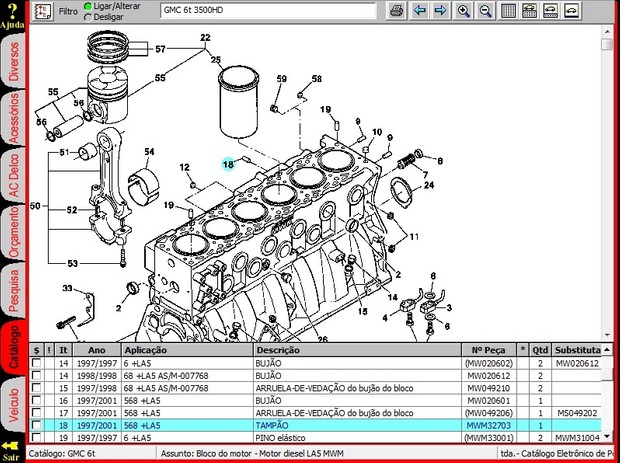
Task: Open Ajuda help question mark
Action: click(12, 15)
